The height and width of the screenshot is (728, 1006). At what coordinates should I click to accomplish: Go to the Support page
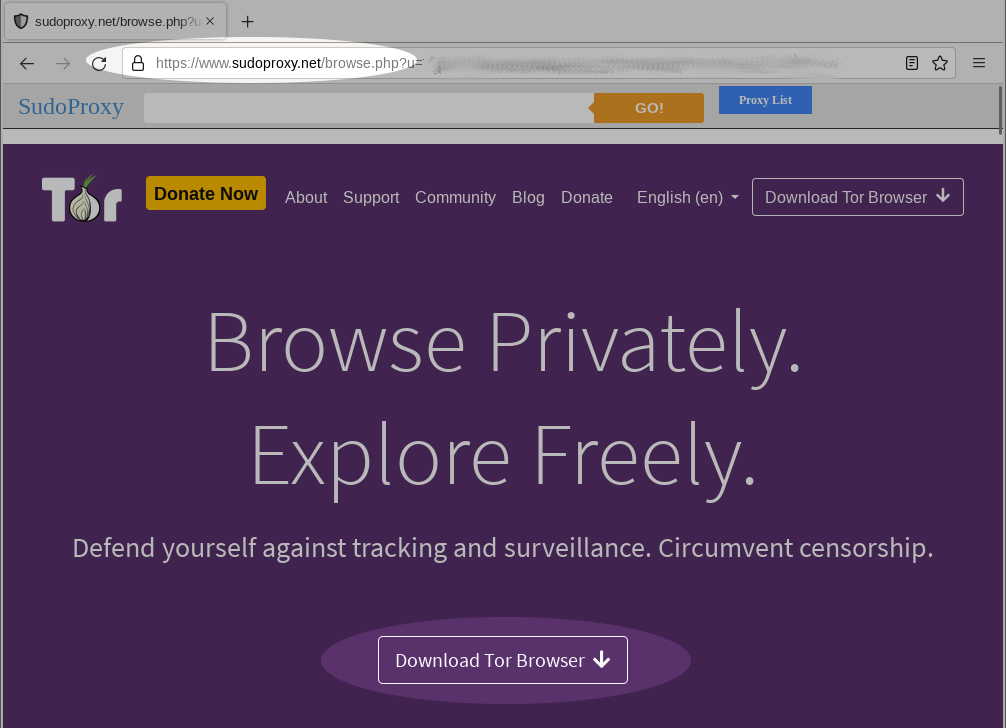pos(371,197)
